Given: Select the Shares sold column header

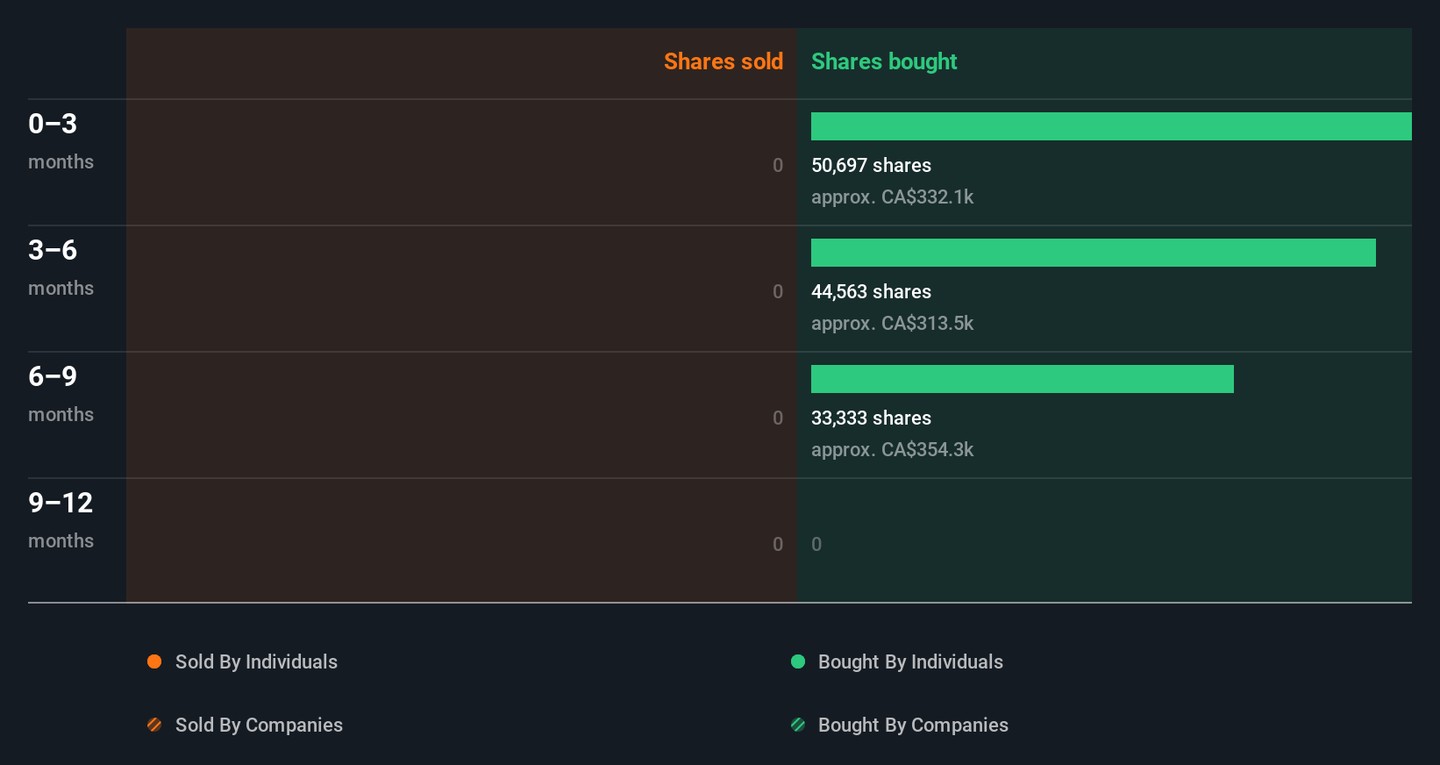Looking at the screenshot, I should [723, 62].
